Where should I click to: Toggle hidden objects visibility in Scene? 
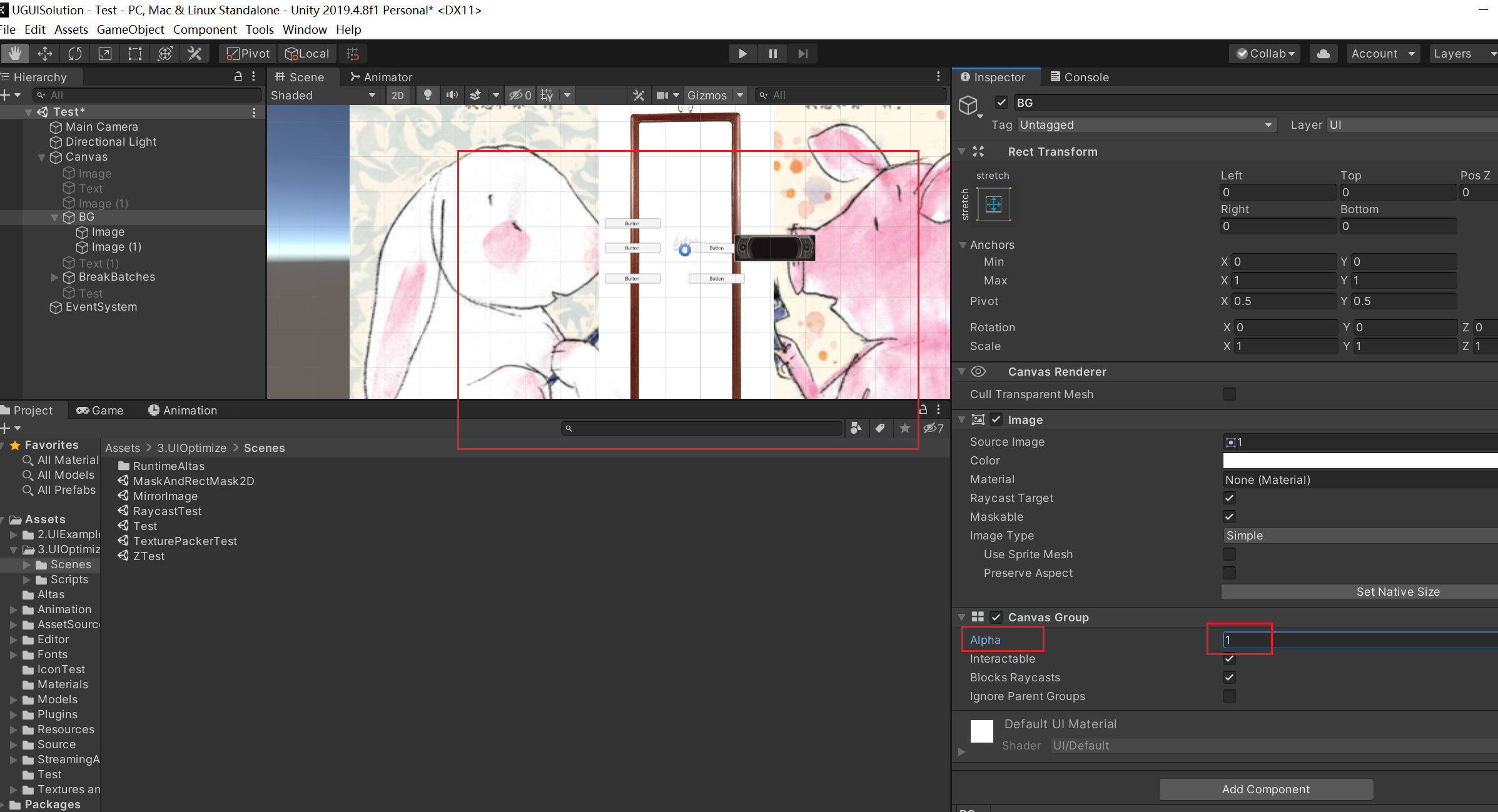pyautogui.click(x=520, y=95)
